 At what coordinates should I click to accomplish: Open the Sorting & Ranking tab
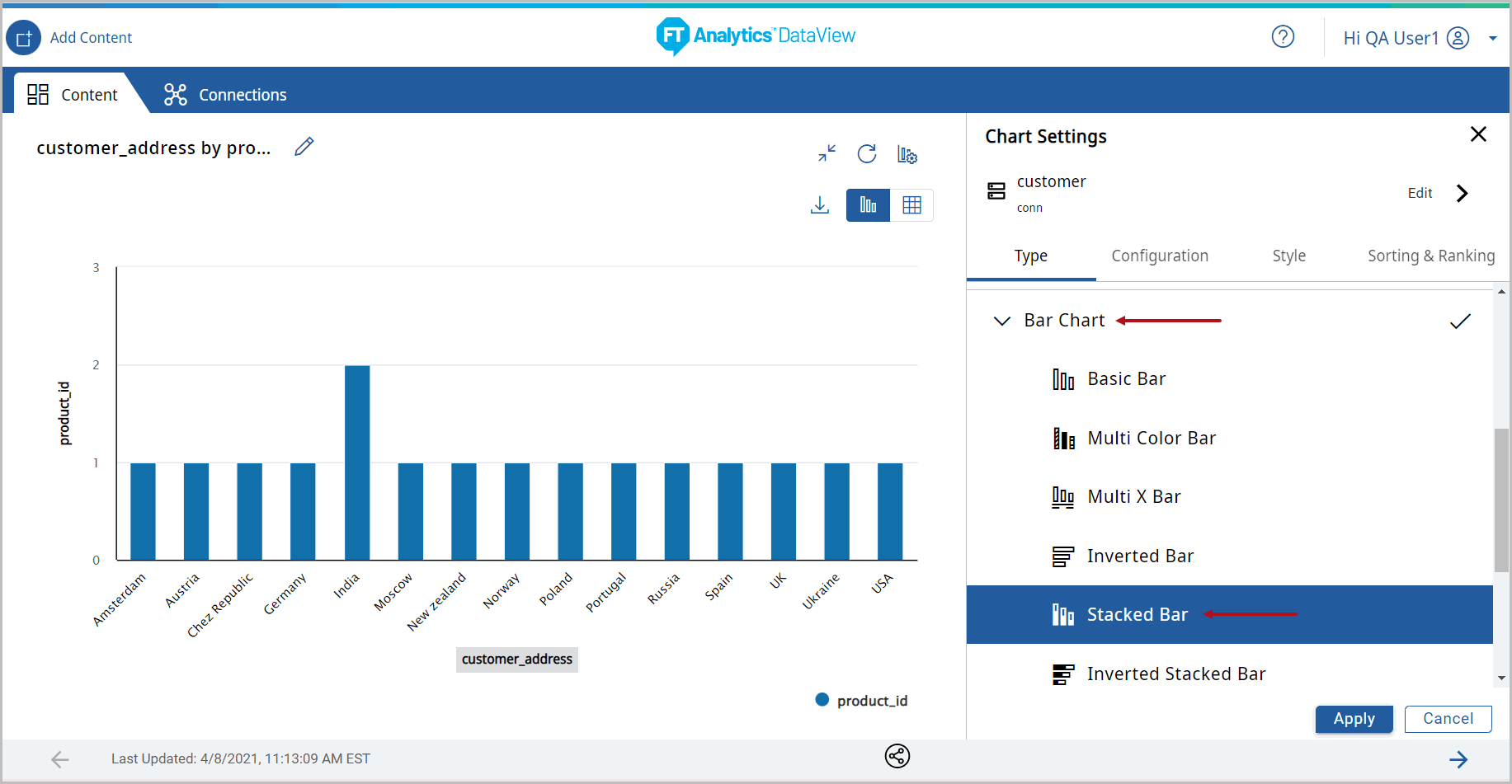1430,256
